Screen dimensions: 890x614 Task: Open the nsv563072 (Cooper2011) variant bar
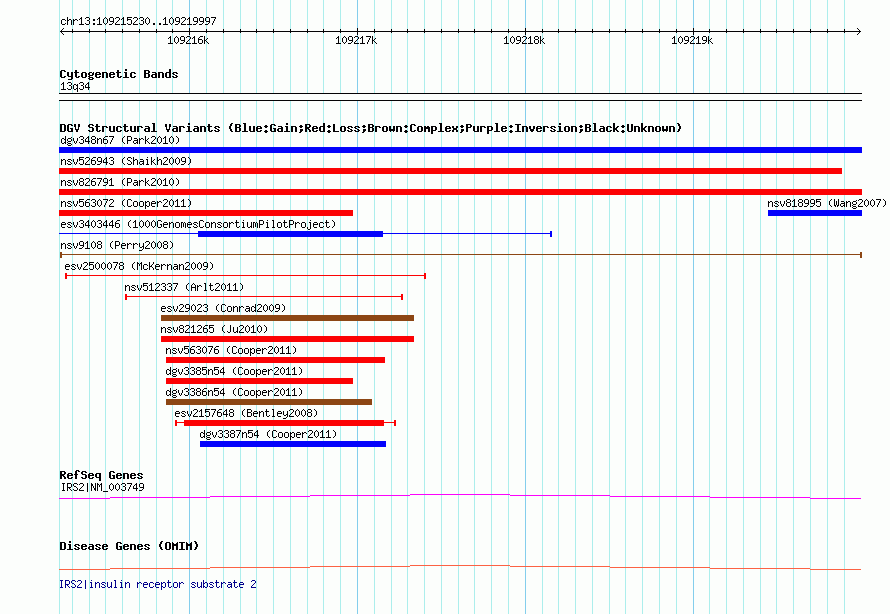click(x=206, y=213)
